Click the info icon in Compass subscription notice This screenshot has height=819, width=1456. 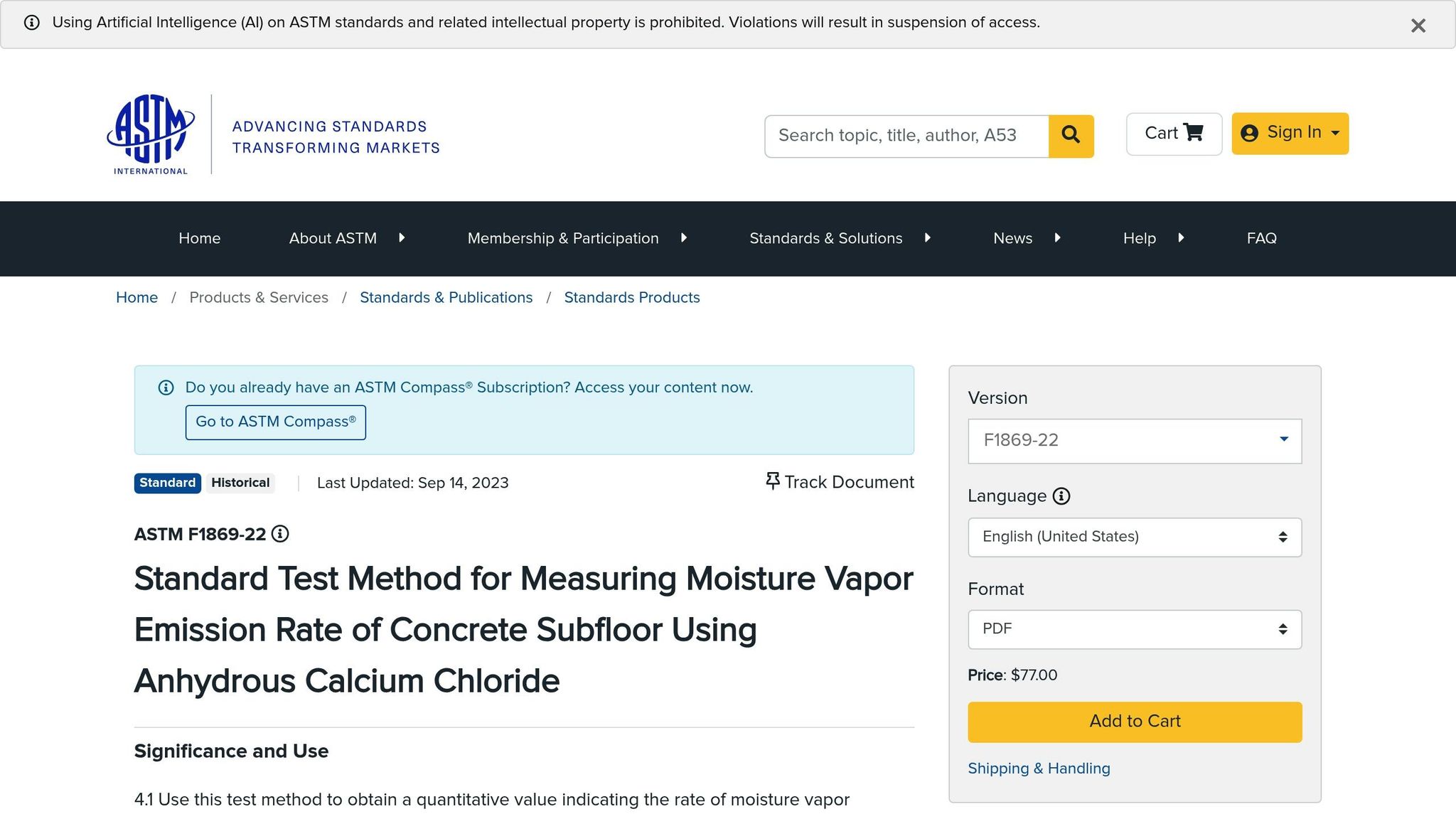click(x=166, y=387)
